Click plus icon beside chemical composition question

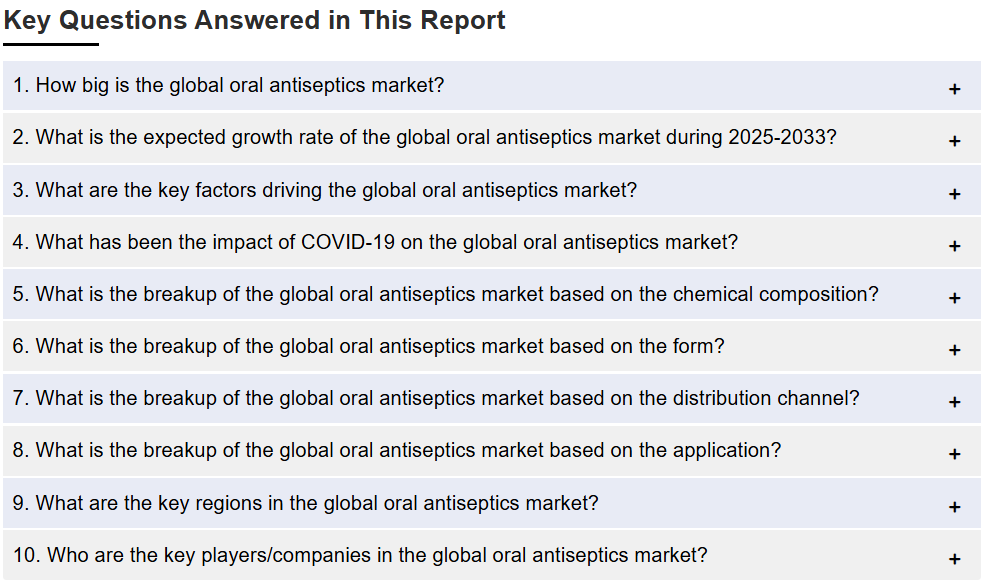pos(954,298)
